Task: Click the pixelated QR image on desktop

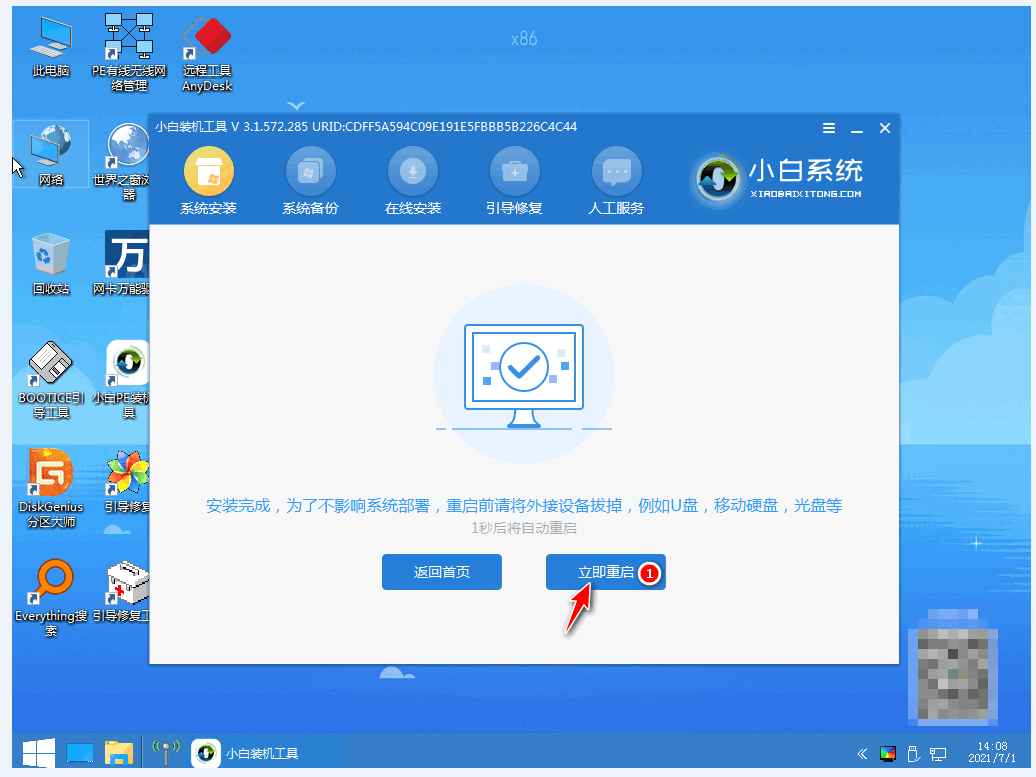Action: (x=953, y=666)
